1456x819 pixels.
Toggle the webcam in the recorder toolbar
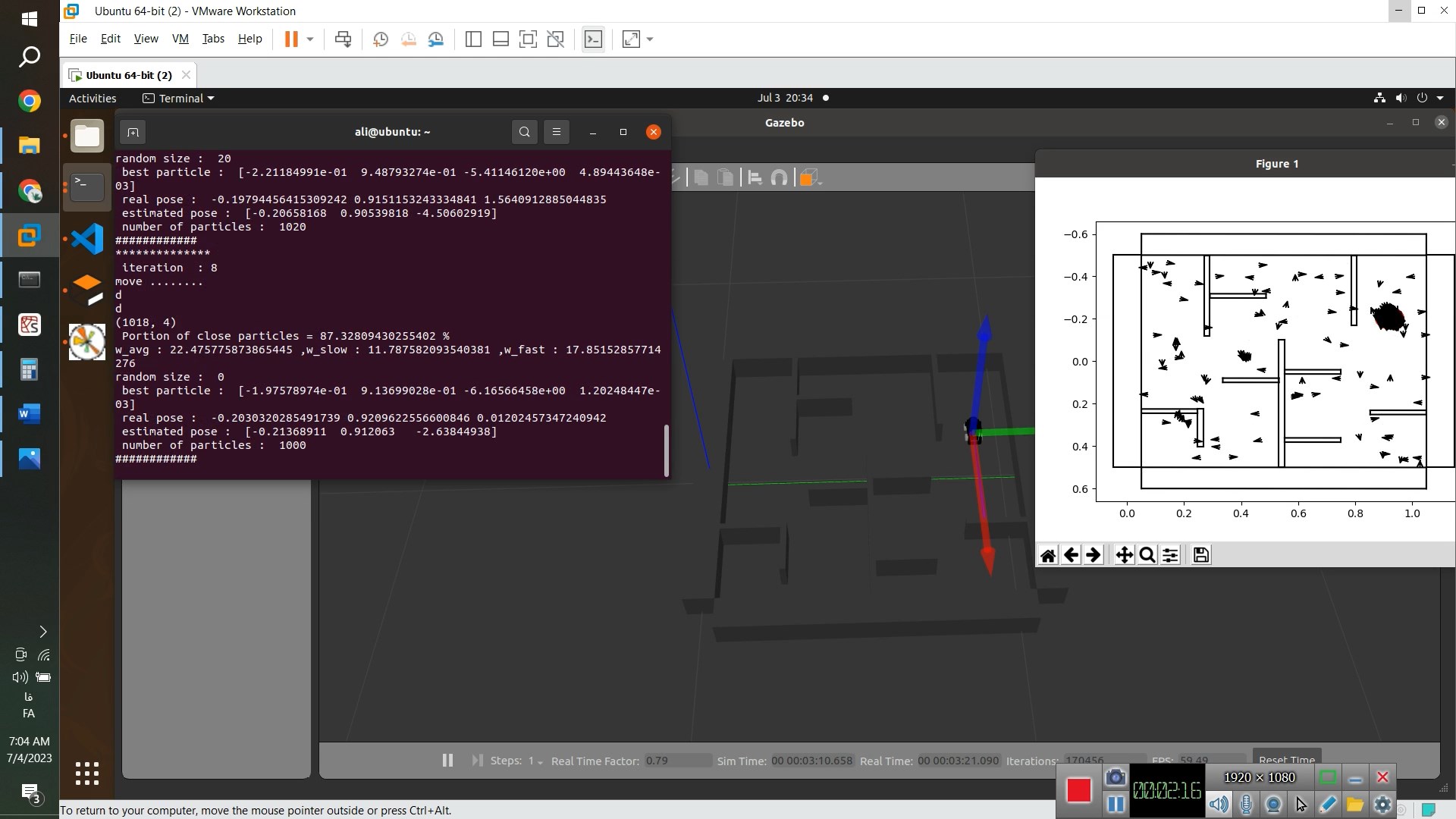(x=1275, y=804)
